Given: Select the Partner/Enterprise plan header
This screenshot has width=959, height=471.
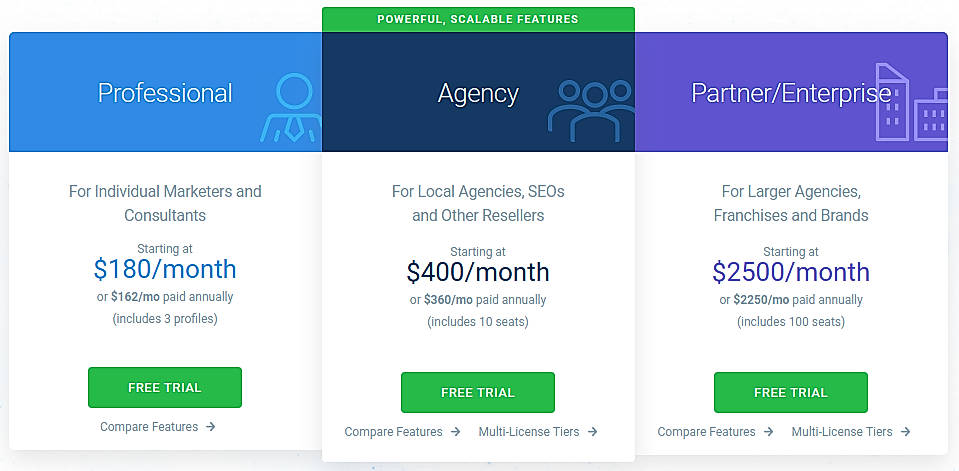Looking at the screenshot, I should [x=790, y=93].
